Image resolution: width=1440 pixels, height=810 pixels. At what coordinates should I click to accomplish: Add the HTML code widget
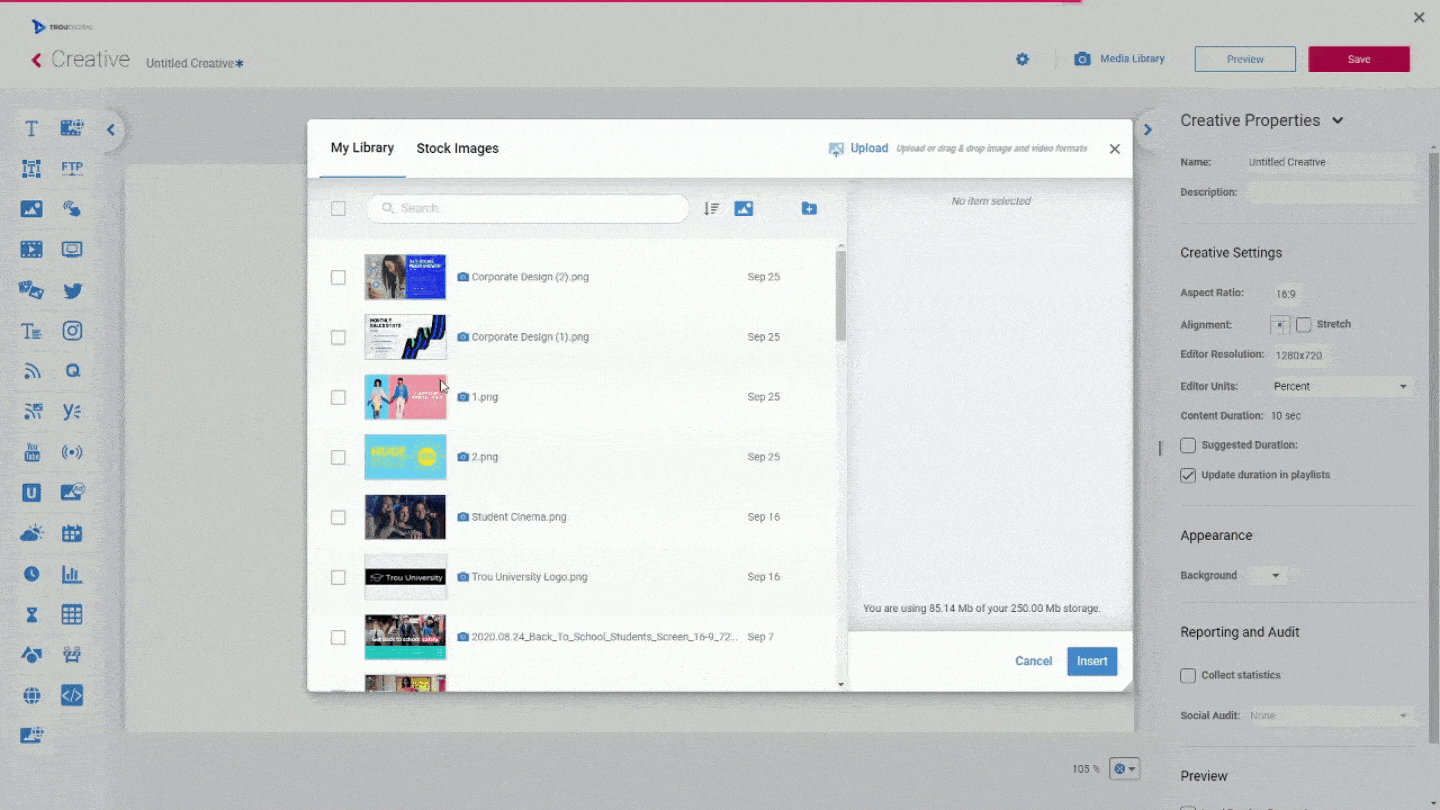point(72,696)
